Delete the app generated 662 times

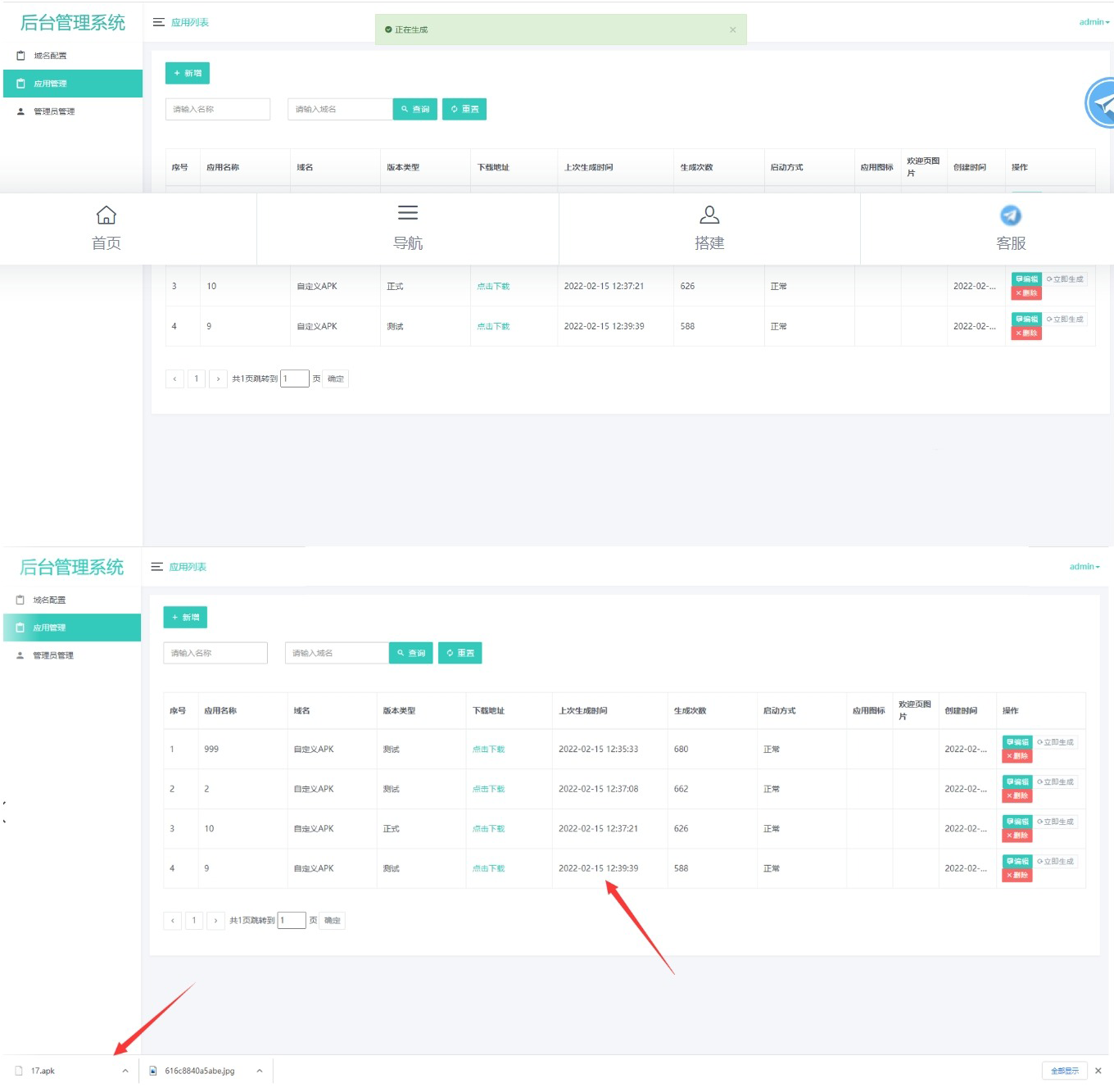(x=1017, y=795)
